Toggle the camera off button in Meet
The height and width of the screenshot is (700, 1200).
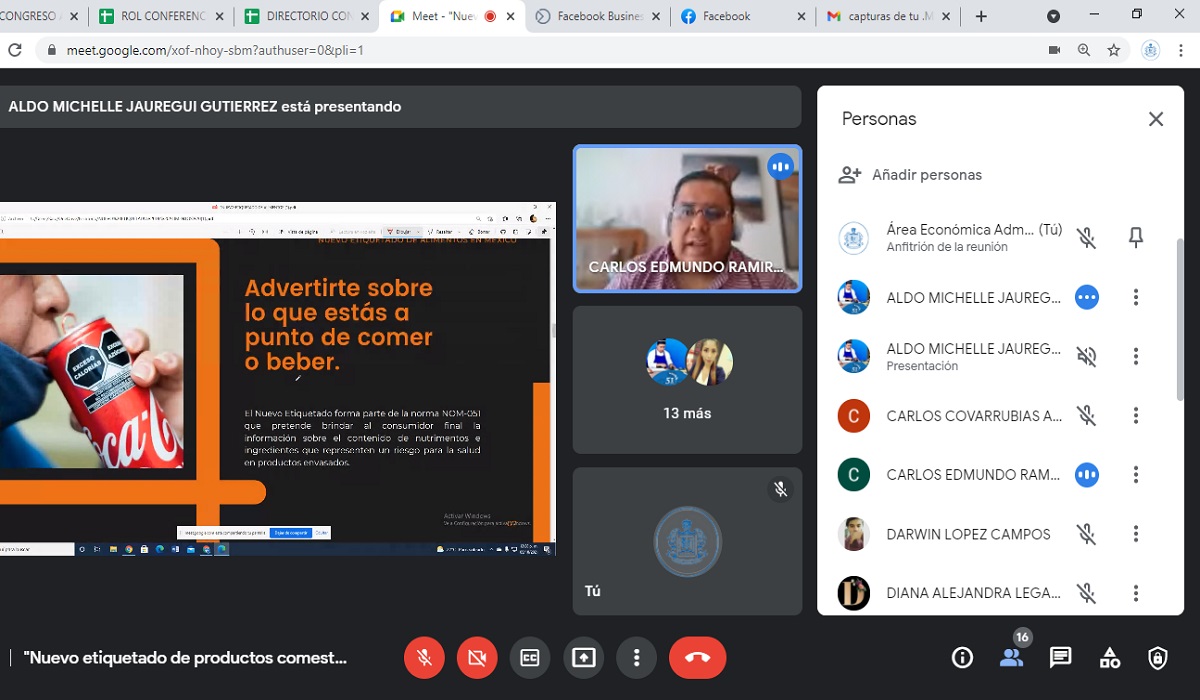pyautogui.click(x=478, y=658)
